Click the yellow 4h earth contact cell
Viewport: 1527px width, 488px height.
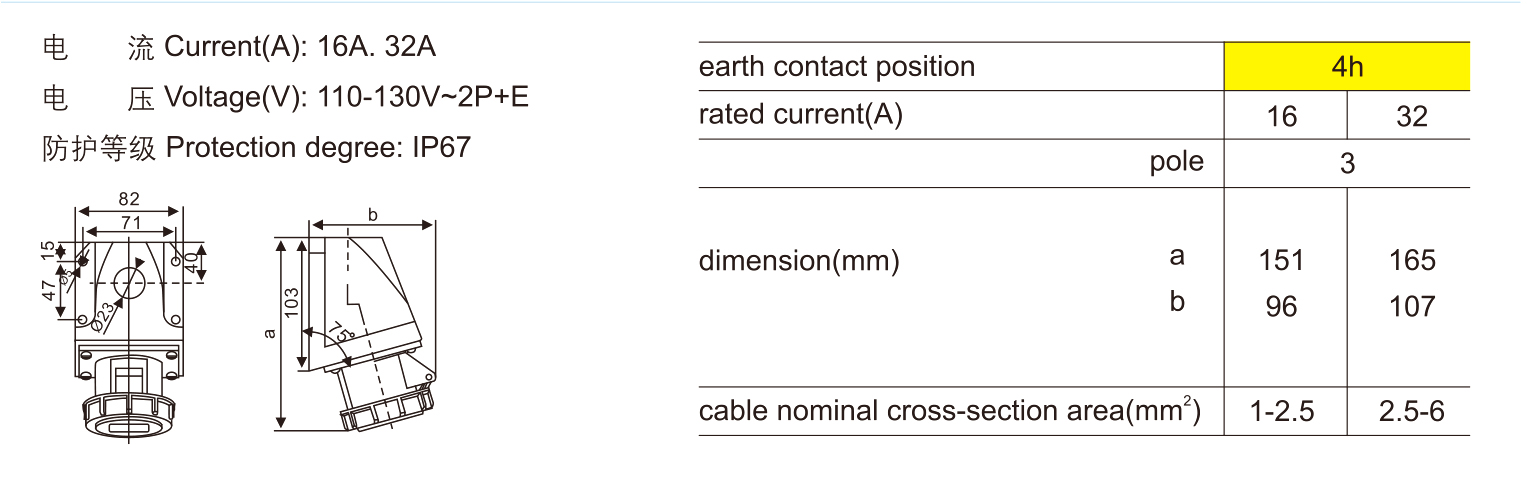(x=1347, y=67)
